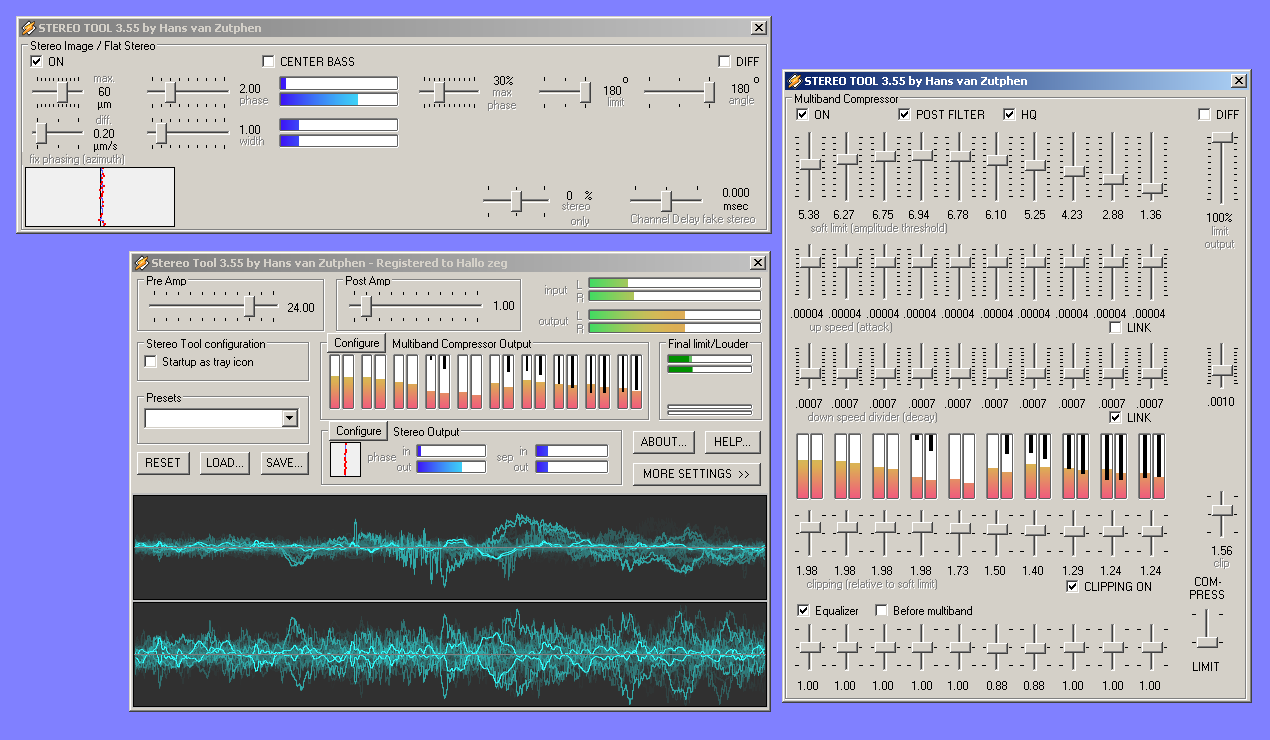
Task: Click the angle slider at 180°
Action: coord(680,92)
